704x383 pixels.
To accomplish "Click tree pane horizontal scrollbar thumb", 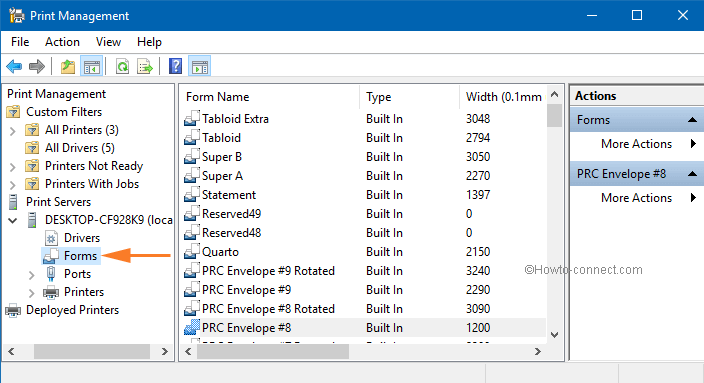I will click(x=92, y=352).
